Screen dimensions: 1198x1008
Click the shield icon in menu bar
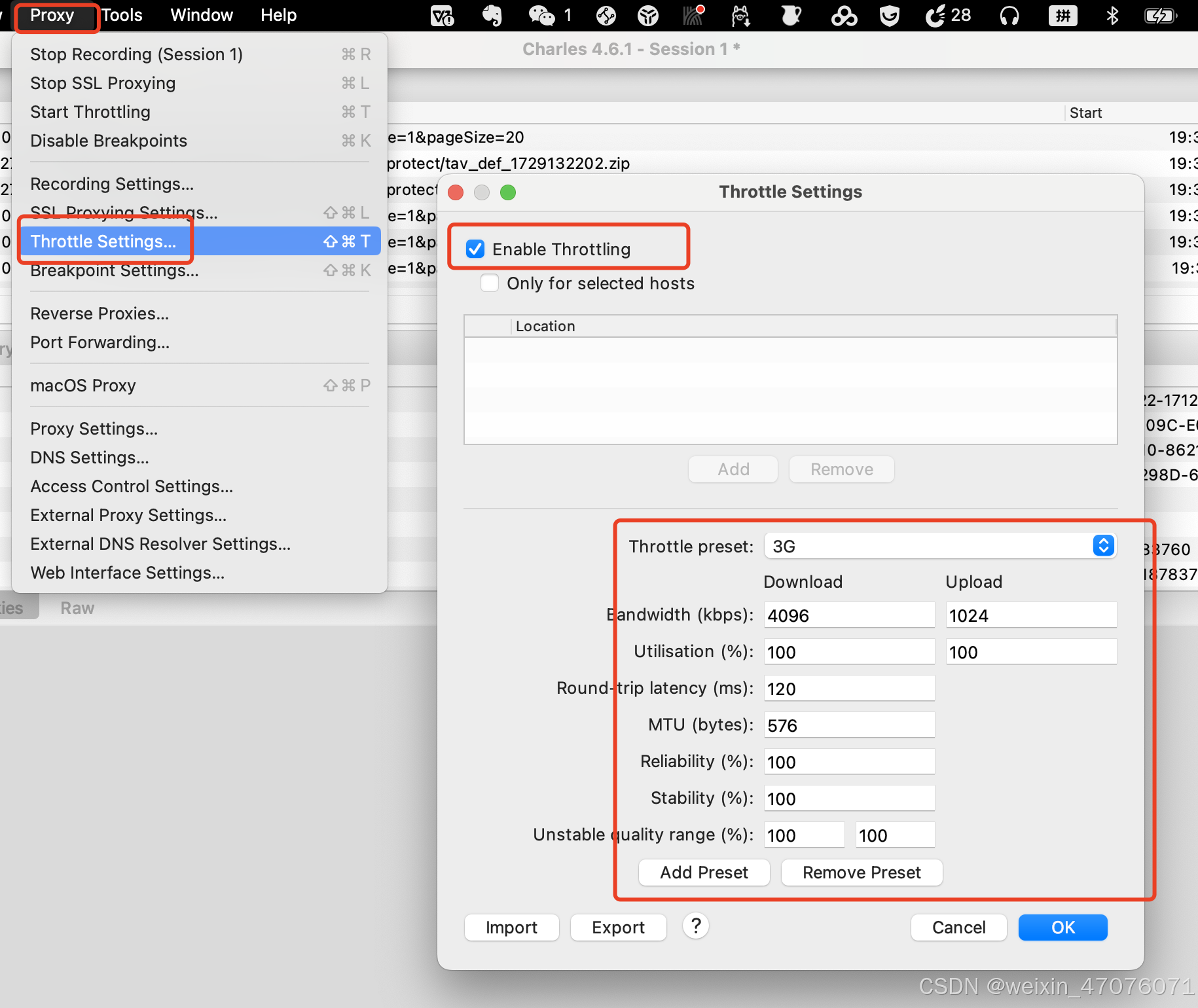click(x=890, y=15)
